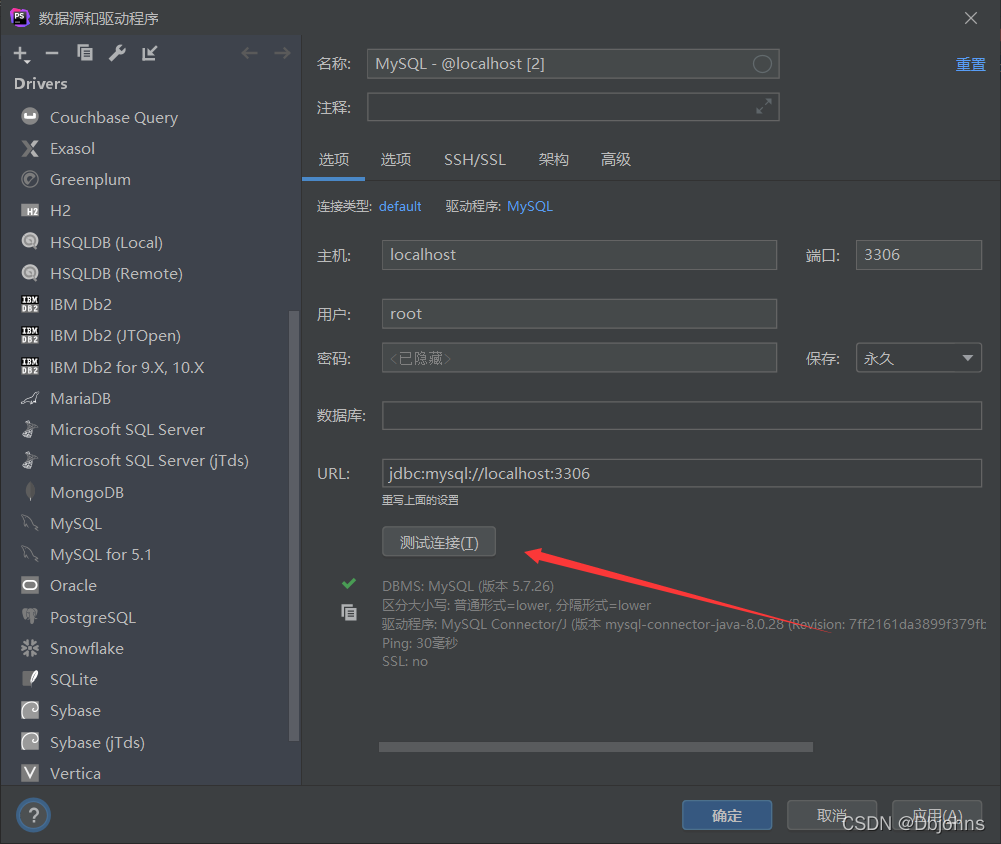Screen dimensions: 1001x844
Task: Select Microsoft SQL Server (jTds) driver
Action: click(x=149, y=460)
